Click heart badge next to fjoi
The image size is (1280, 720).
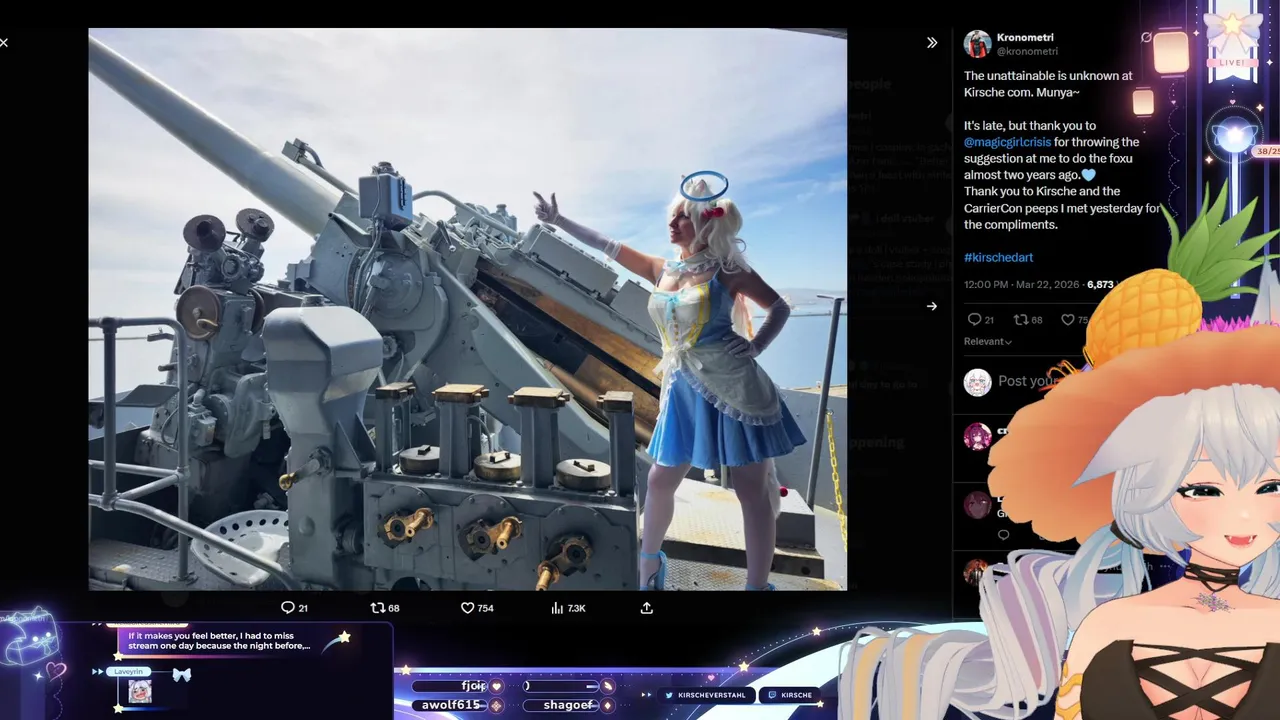click(496, 686)
